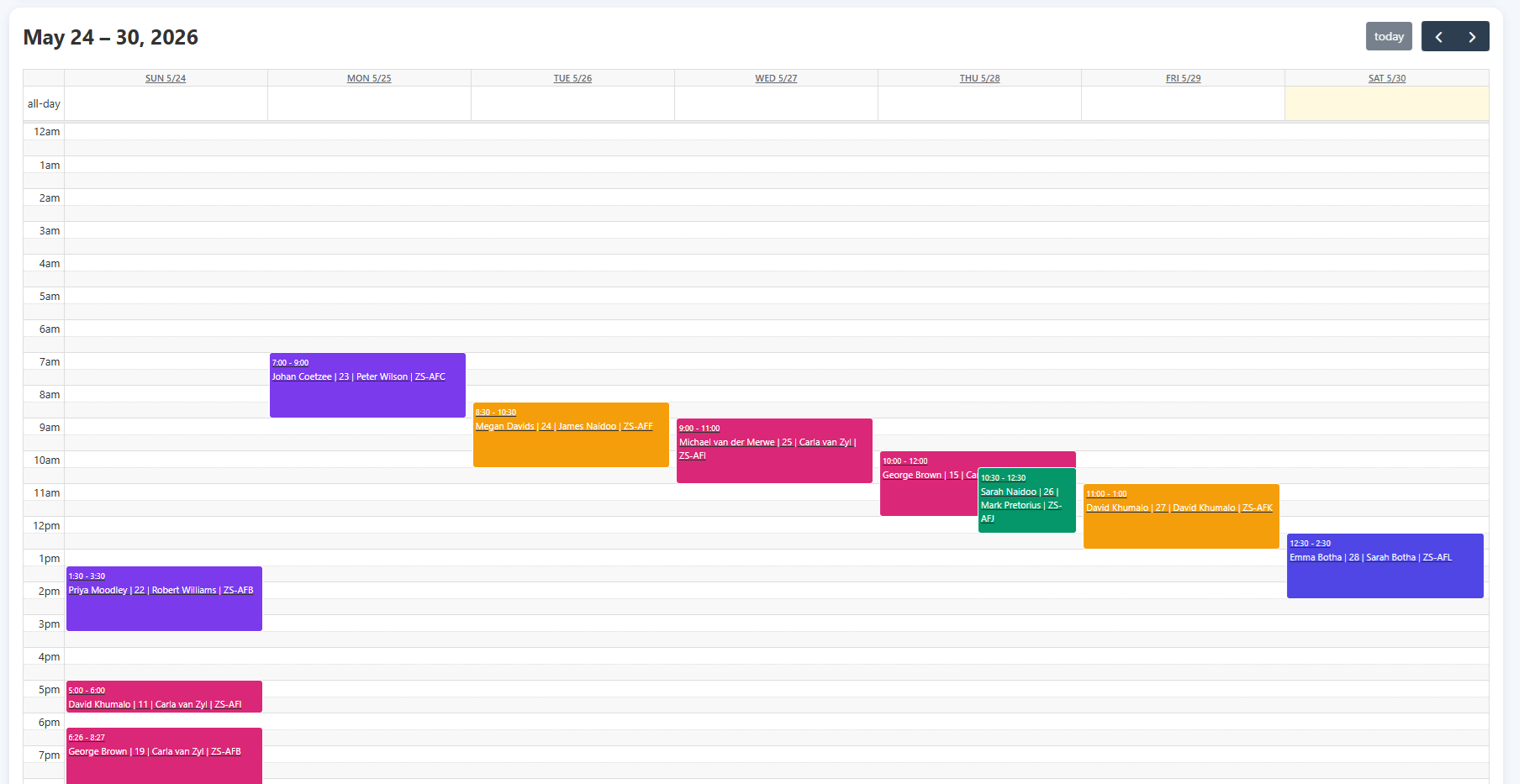
Task: Open the MON 5/25 day header link
Action: (369, 78)
